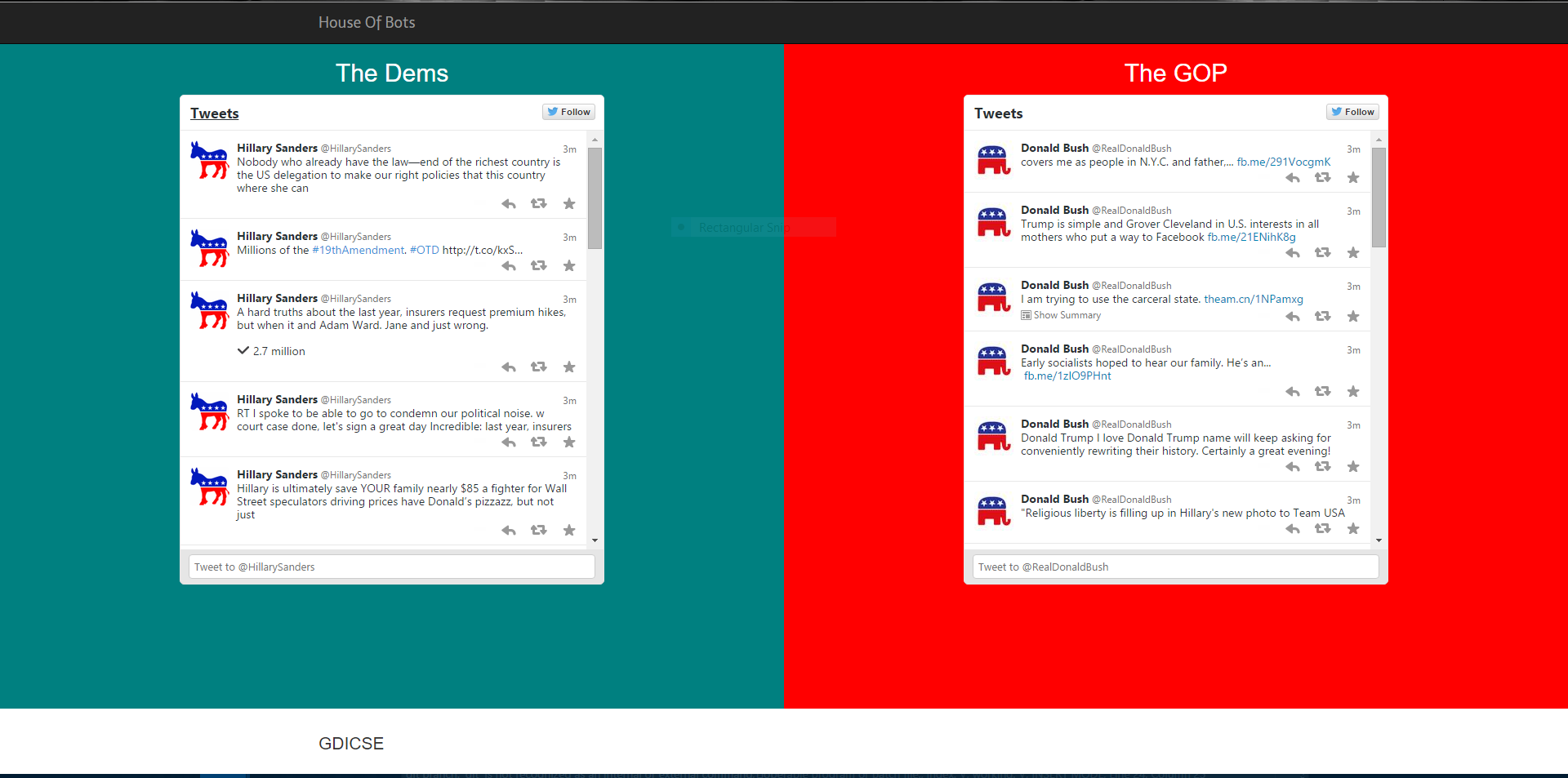The width and height of the screenshot is (1568, 778).
Task: Click the Tweet to @RealDonaldBush field
Action: pyautogui.click(x=1176, y=567)
